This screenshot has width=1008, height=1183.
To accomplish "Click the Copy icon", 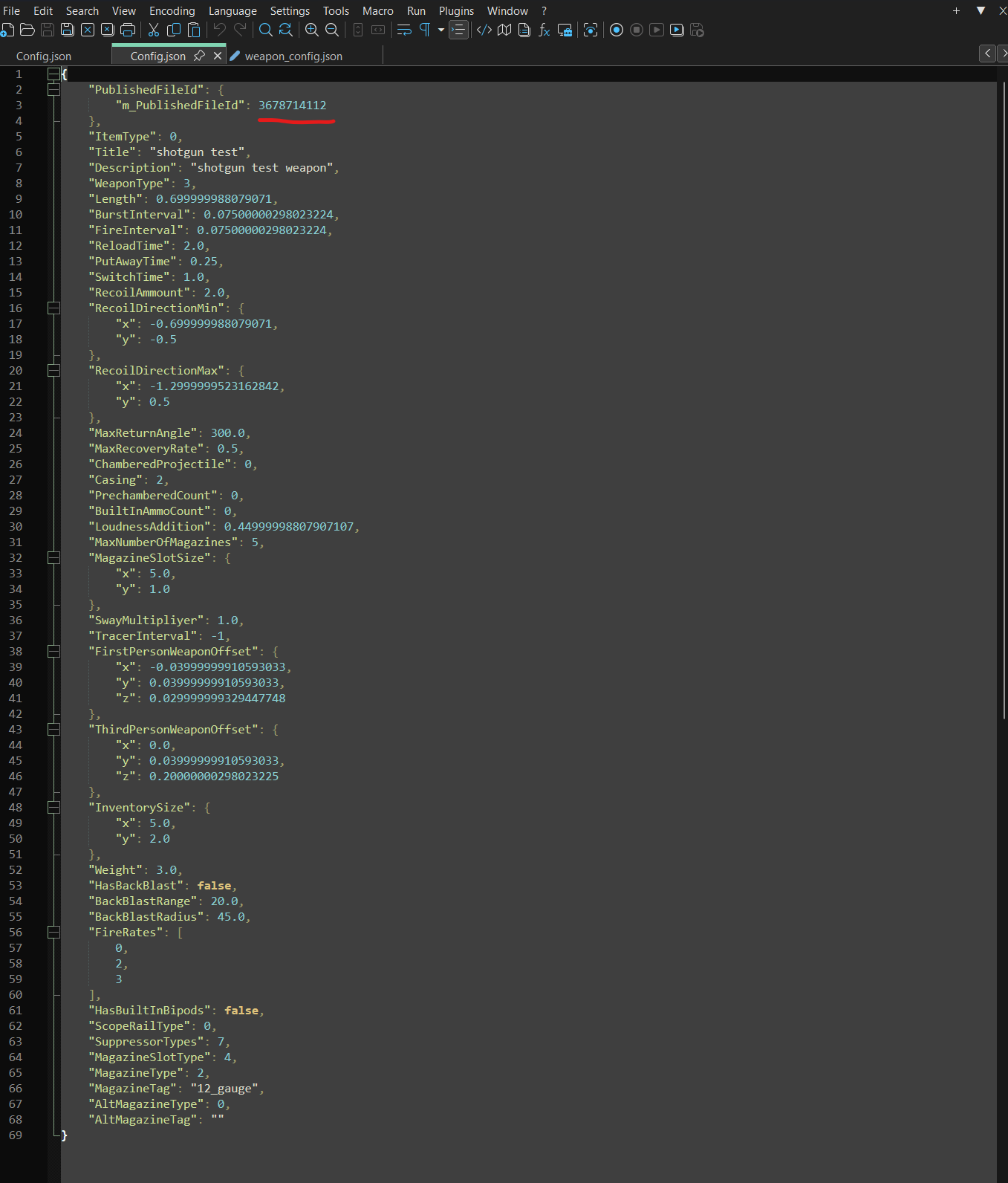I will coord(174,30).
